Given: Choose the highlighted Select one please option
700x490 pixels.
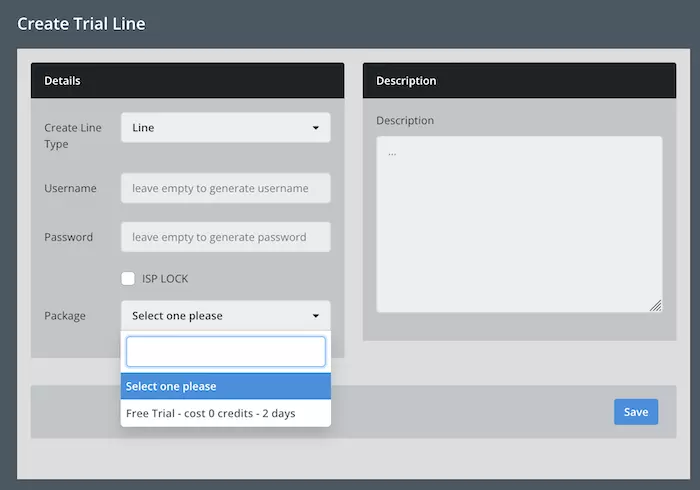Looking at the screenshot, I should point(225,386).
